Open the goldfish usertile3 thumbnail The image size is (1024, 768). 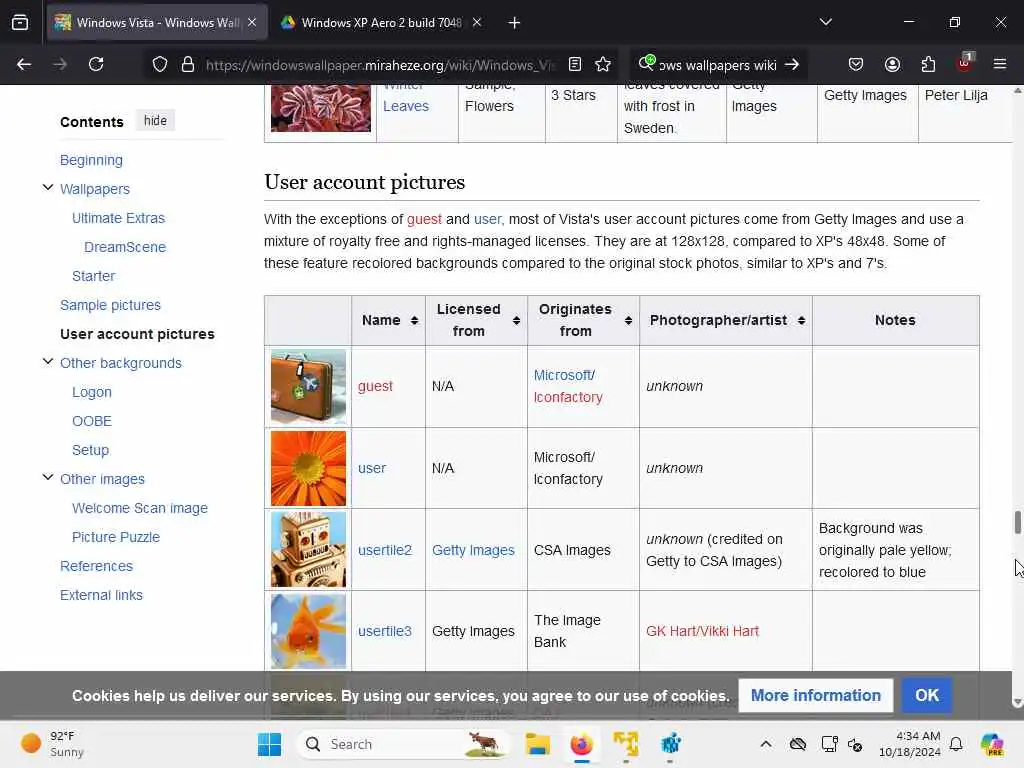(308, 631)
